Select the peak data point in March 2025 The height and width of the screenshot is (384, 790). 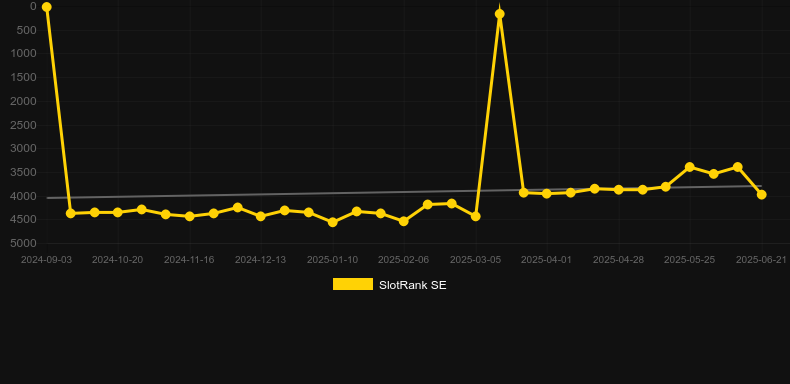coord(499,14)
